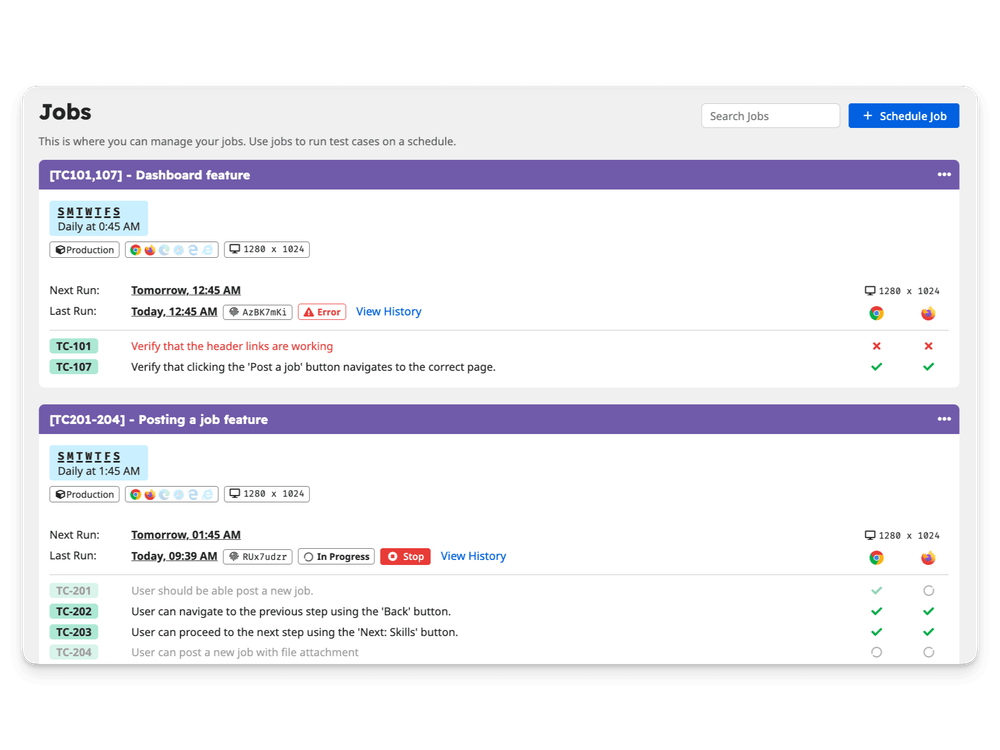Select test case tag TC-201

pos(73,591)
